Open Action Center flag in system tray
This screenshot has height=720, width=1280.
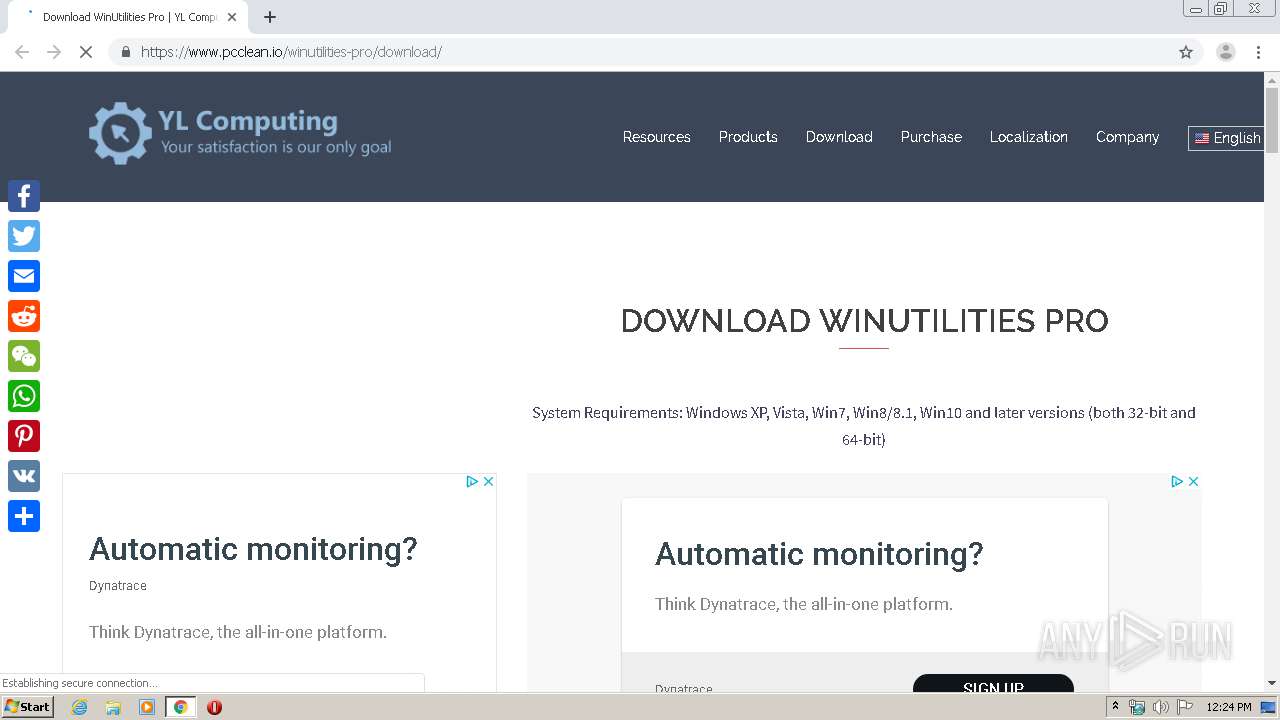click(1185, 707)
